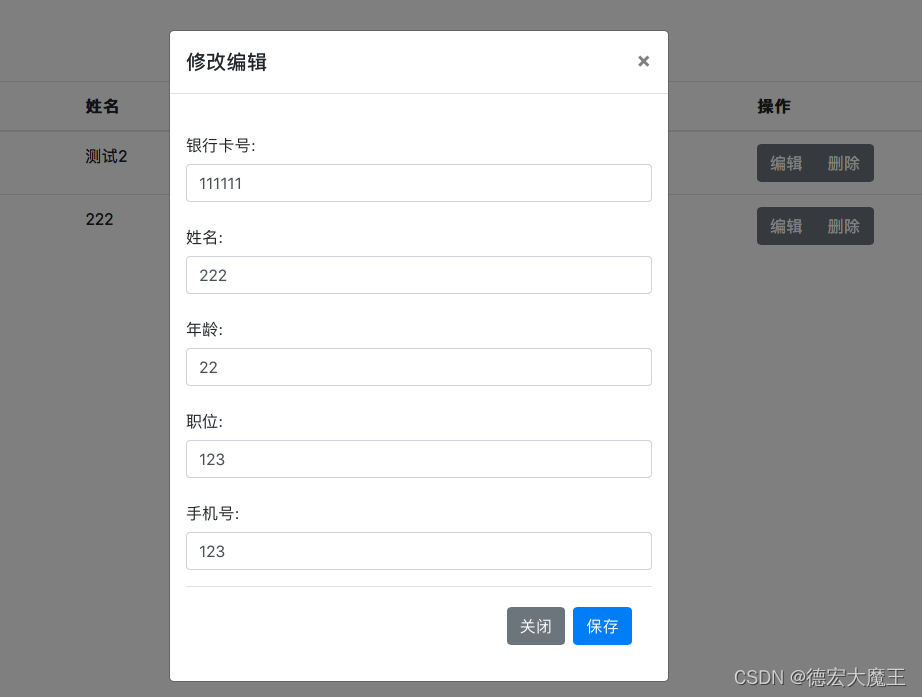Click the 测试2 name cell in the table
Image resolution: width=922 pixels, height=697 pixels.
[x=106, y=156]
